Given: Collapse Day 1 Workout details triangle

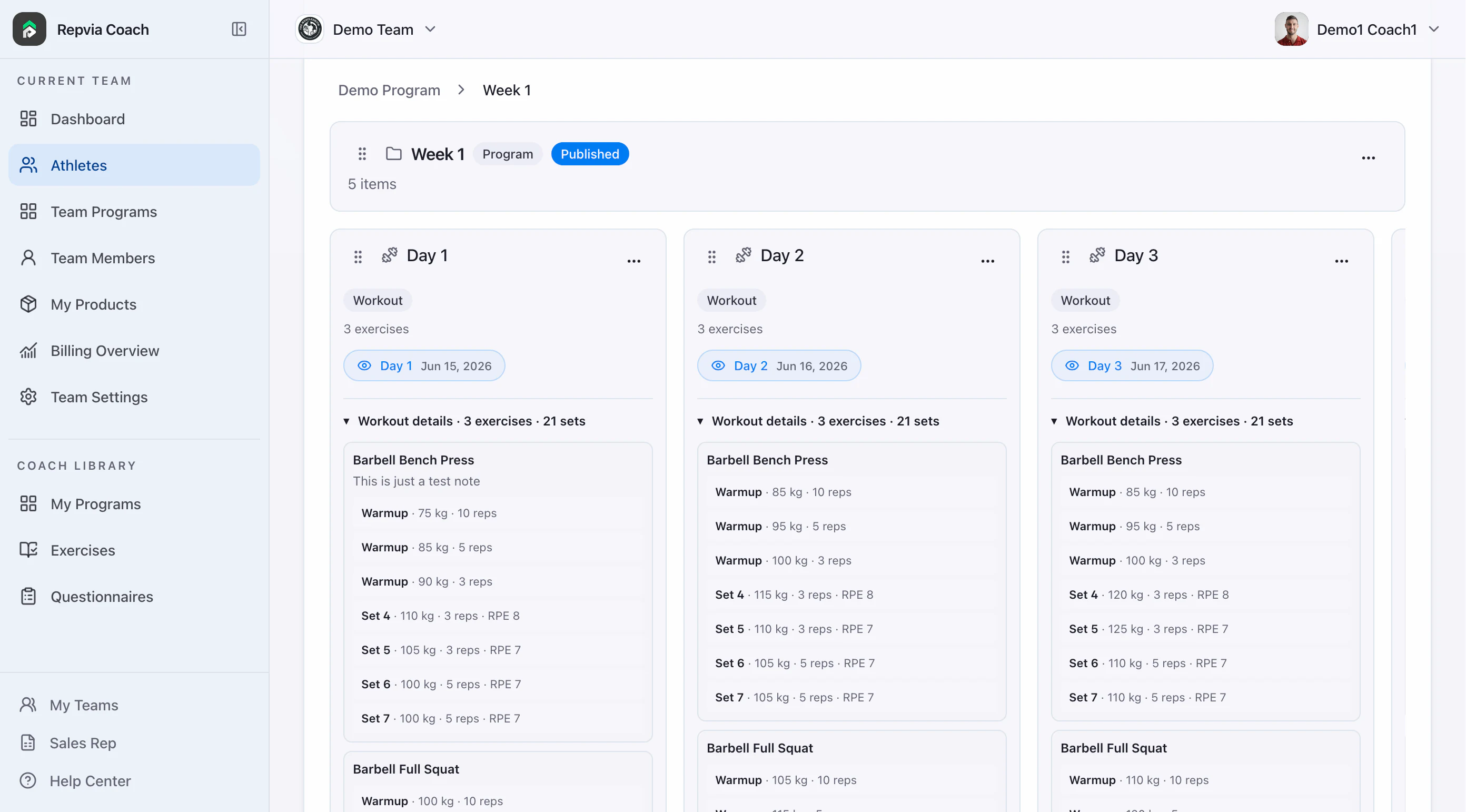Looking at the screenshot, I should click(x=346, y=421).
